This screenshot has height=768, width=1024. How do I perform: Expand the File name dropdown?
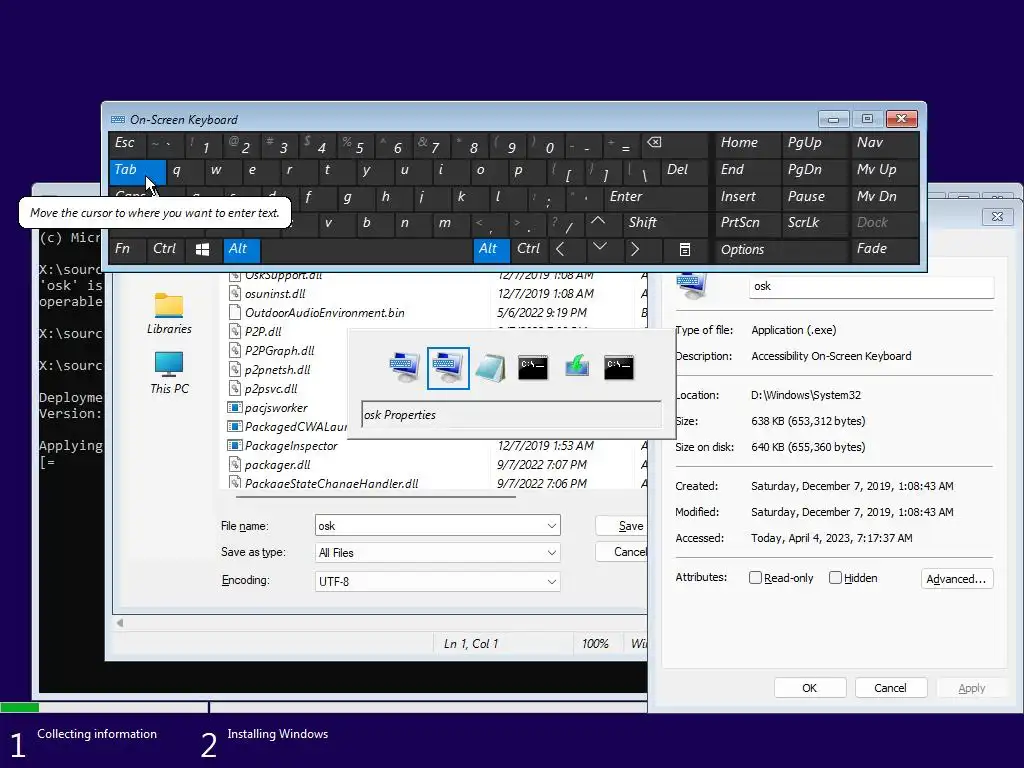552,526
